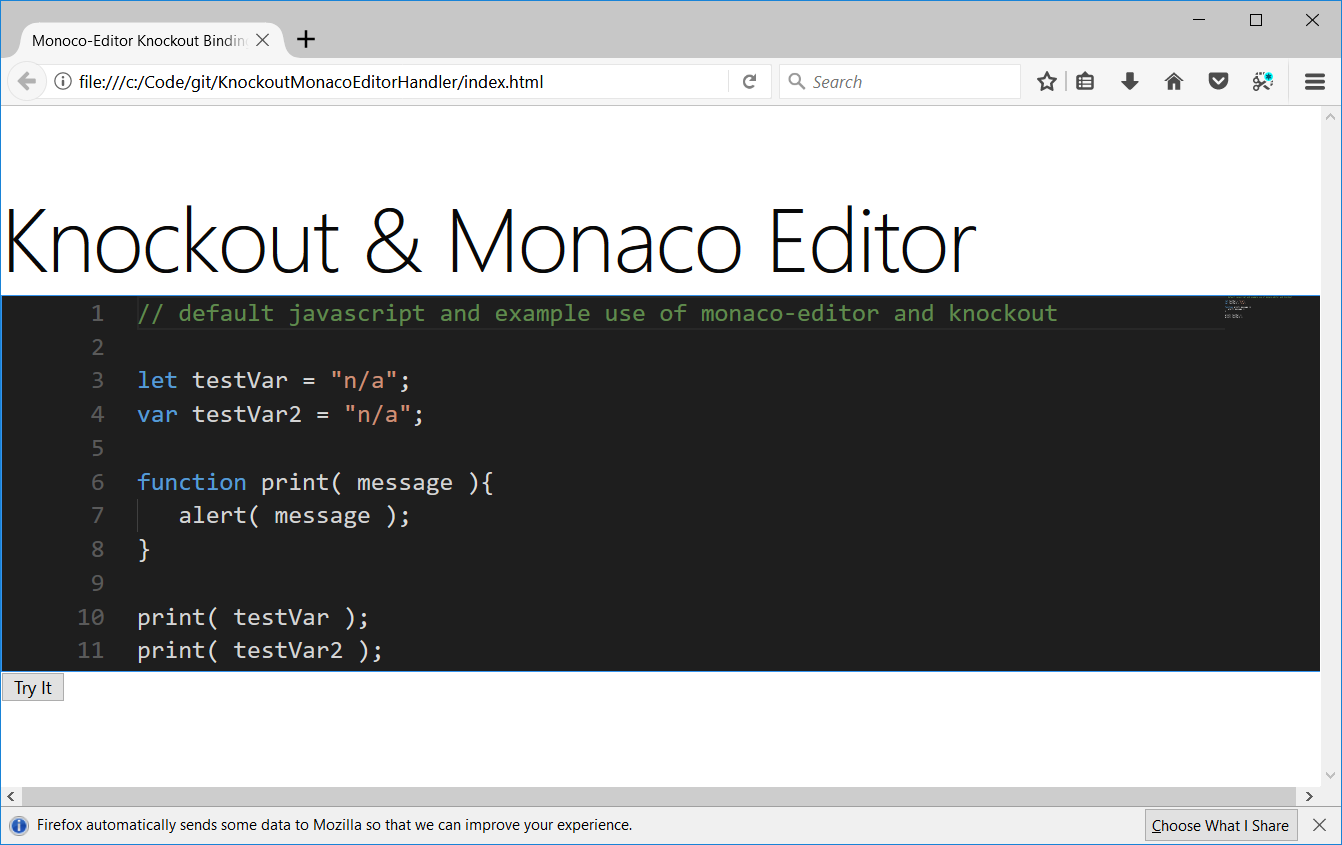
Task: Go to the Home page icon
Action: point(1174,82)
